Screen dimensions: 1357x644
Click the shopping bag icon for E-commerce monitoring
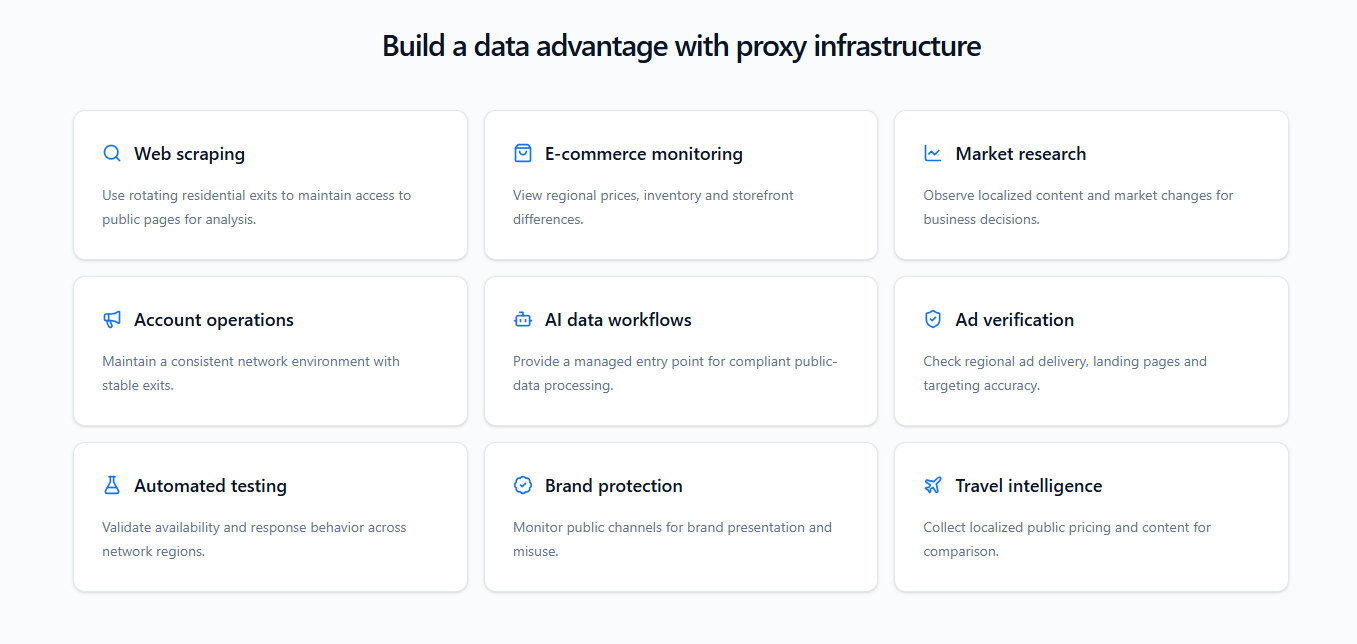tap(523, 153)
